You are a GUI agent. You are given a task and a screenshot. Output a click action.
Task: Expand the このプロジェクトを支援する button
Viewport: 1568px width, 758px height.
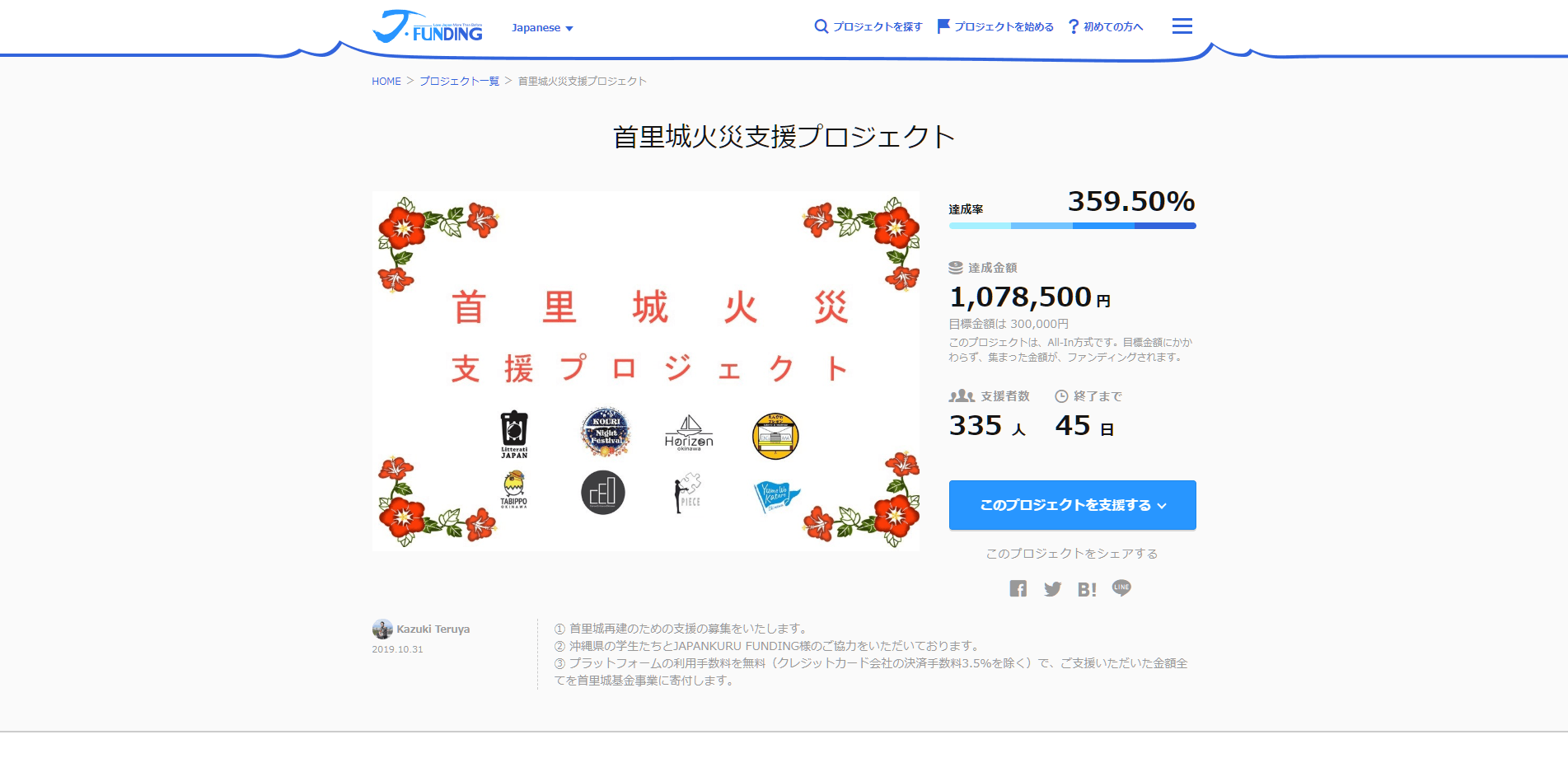[x=1072, y=505]
